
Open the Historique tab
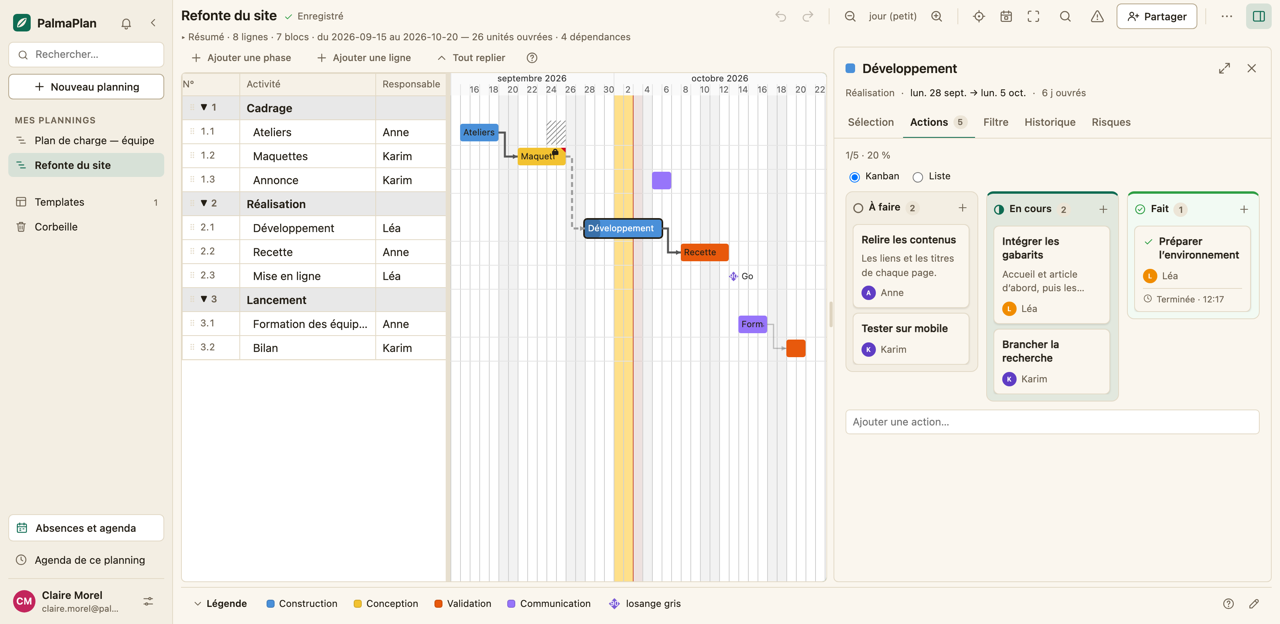click(x=1050, y=122)
